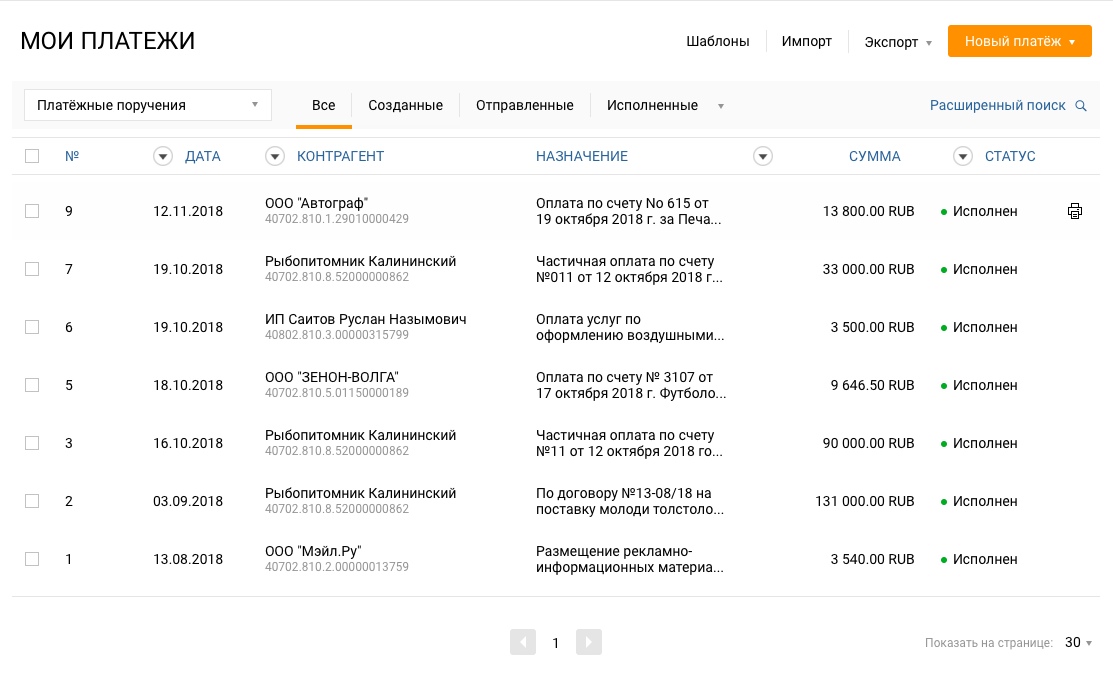The image size is (1113, 688).
Task: Select checkbox for ИП Саитов payment
Action: coord(32,327)
